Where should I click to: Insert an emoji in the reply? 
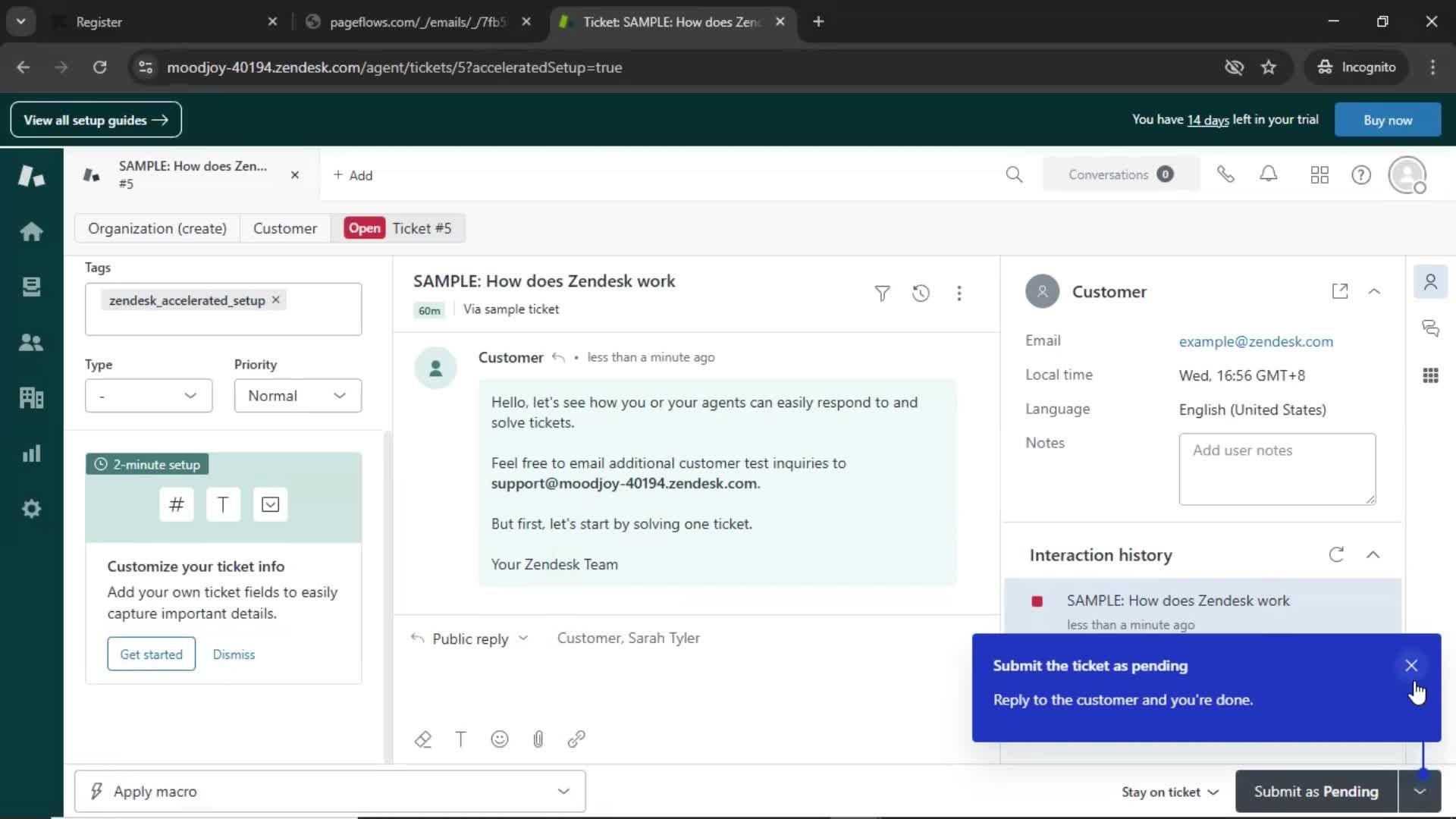pos(499,739)
